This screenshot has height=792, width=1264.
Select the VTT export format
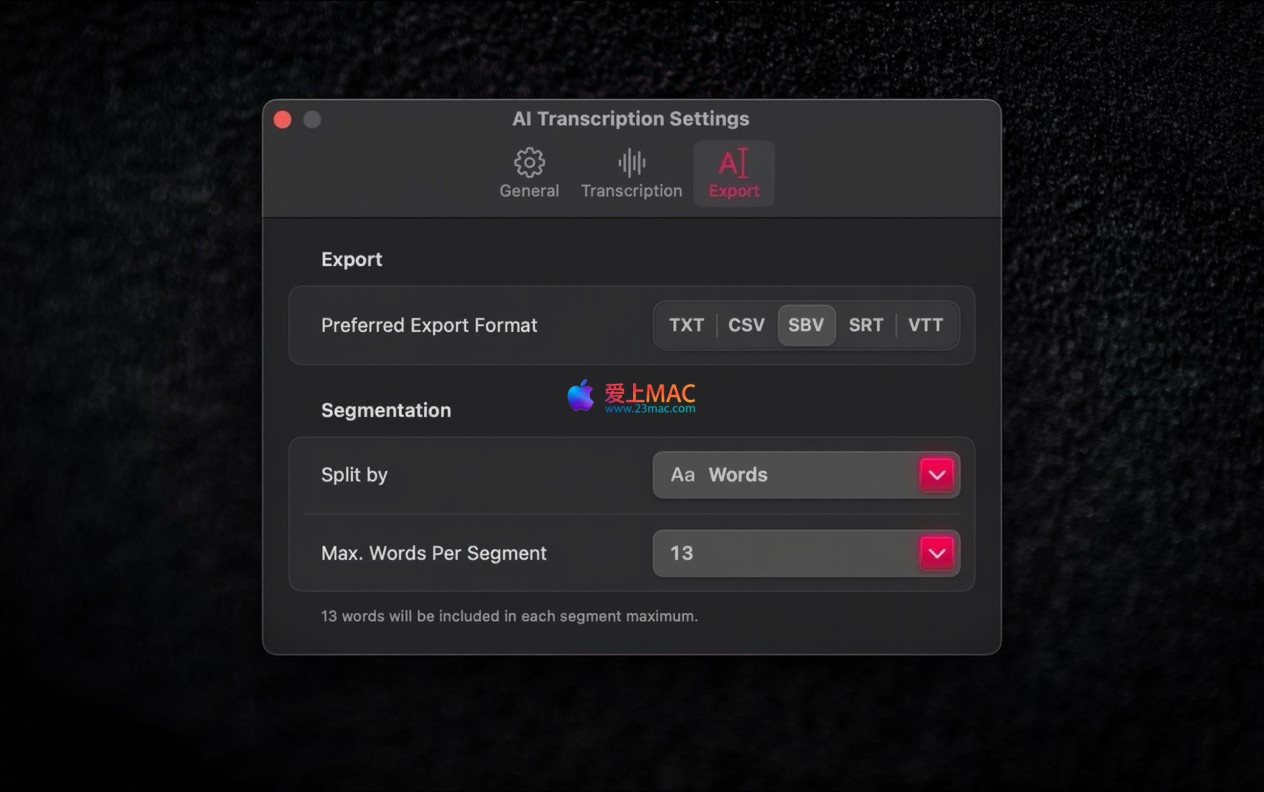[x=926, y=325]
